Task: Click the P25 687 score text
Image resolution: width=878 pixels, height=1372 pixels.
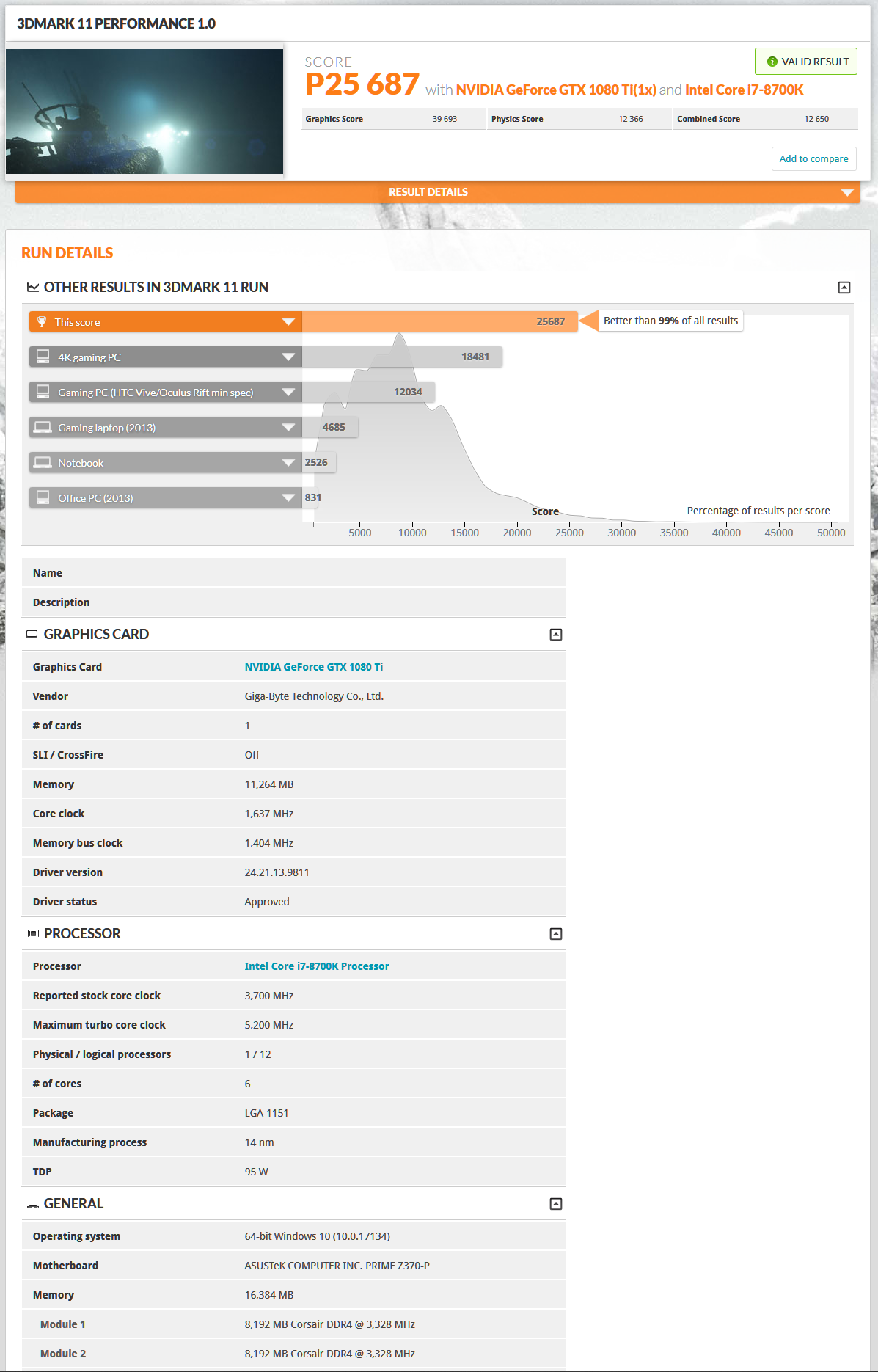Action: click(362, 84)
